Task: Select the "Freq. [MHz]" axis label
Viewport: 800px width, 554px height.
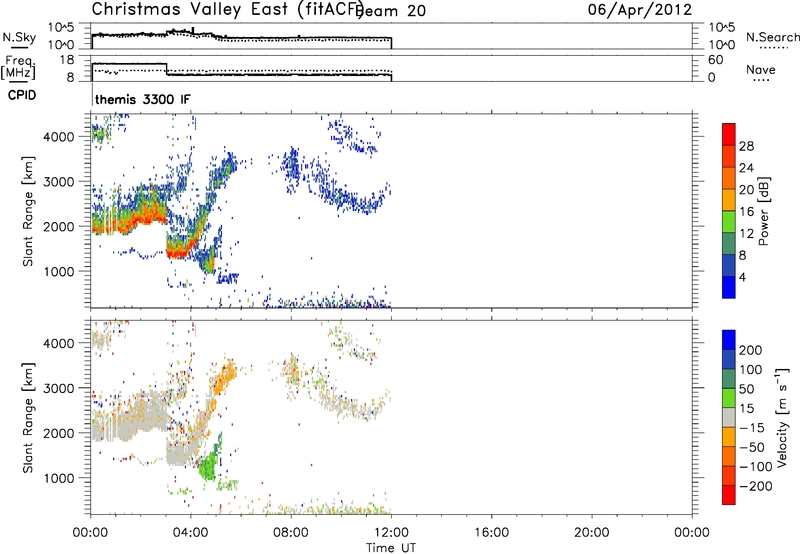Action: pos(18,68)
